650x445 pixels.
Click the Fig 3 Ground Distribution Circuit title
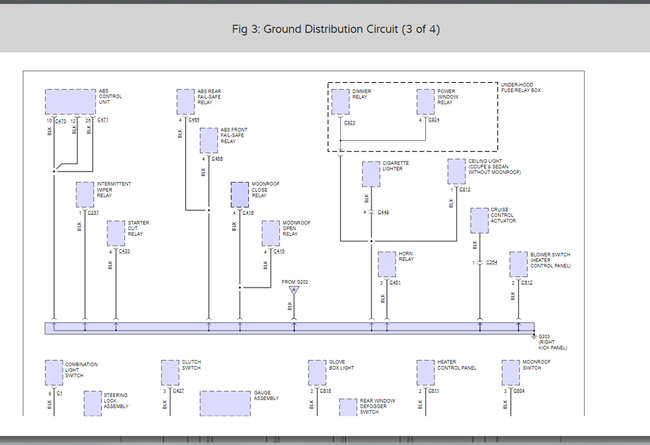tap(334, 28)
